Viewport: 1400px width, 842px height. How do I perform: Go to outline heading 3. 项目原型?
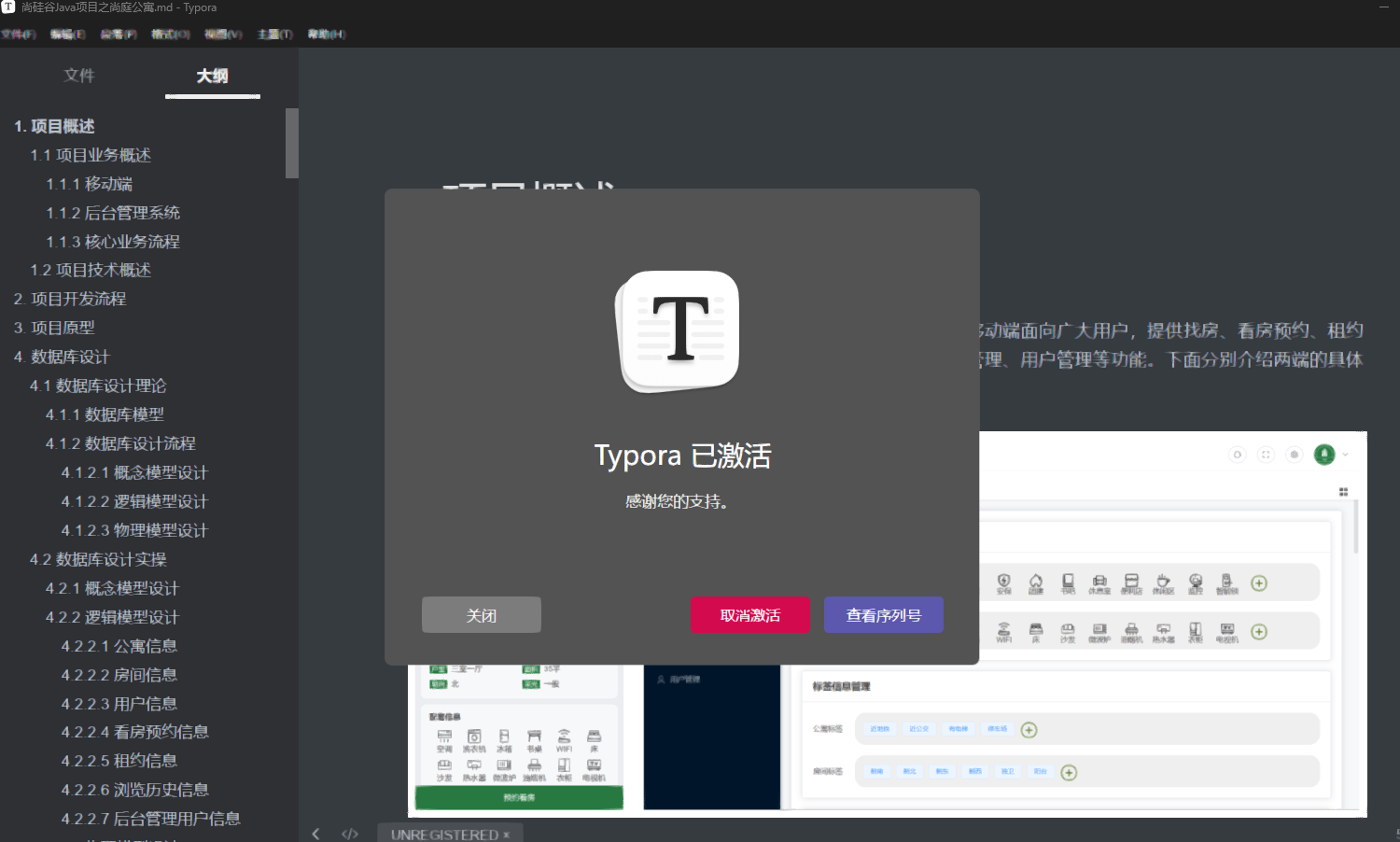click(54, 328)
